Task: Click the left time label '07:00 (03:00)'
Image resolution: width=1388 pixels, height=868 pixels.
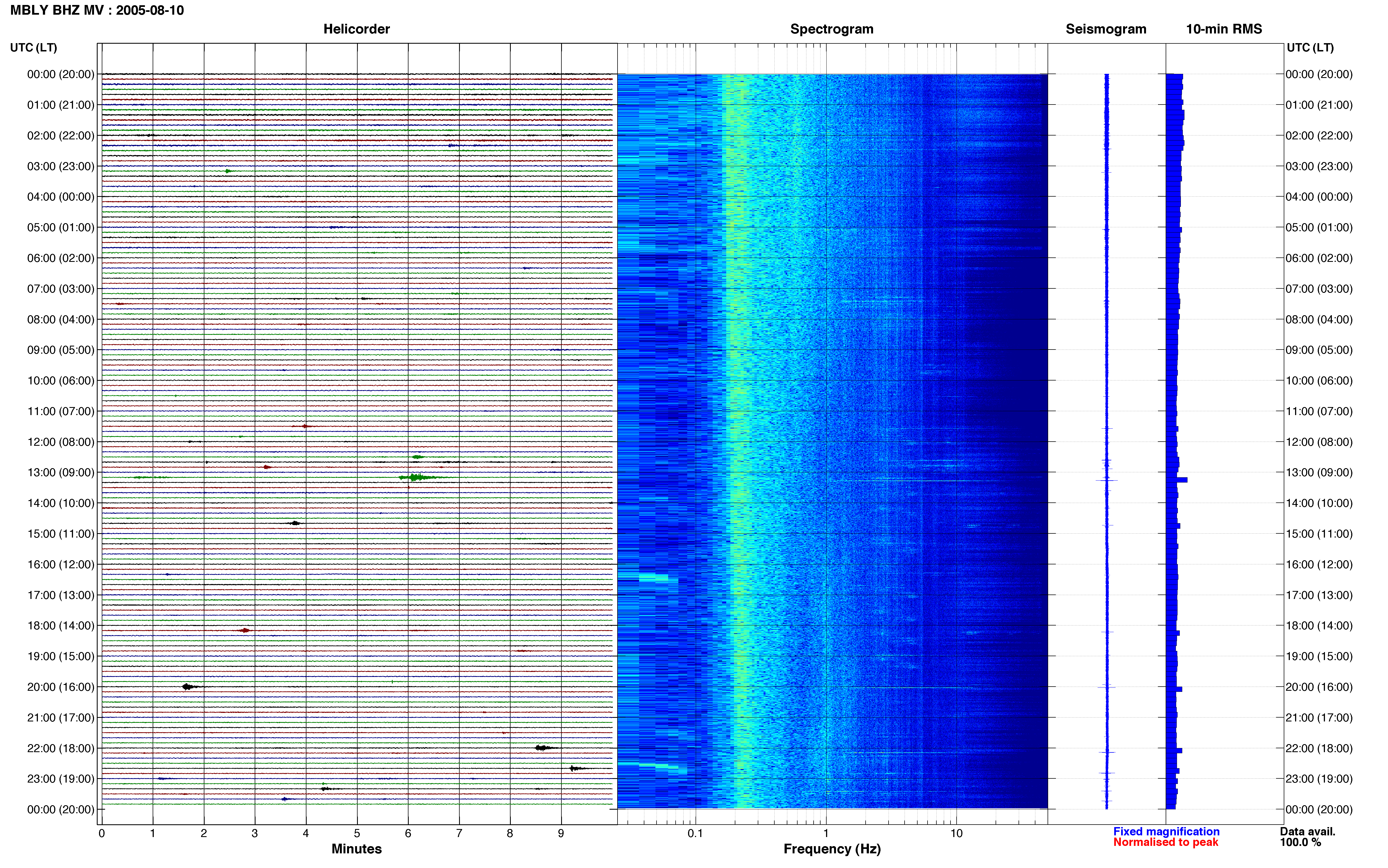Action: 61,289
